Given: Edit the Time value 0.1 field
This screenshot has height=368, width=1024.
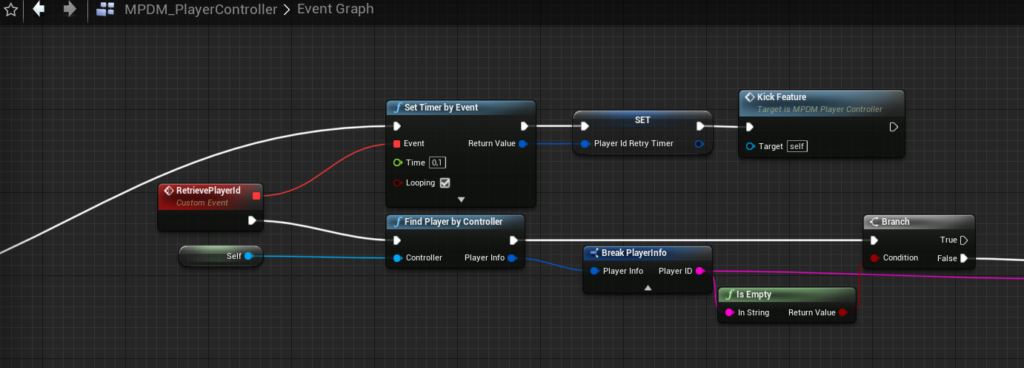Looking at the screenshot, I should [438, 162].
